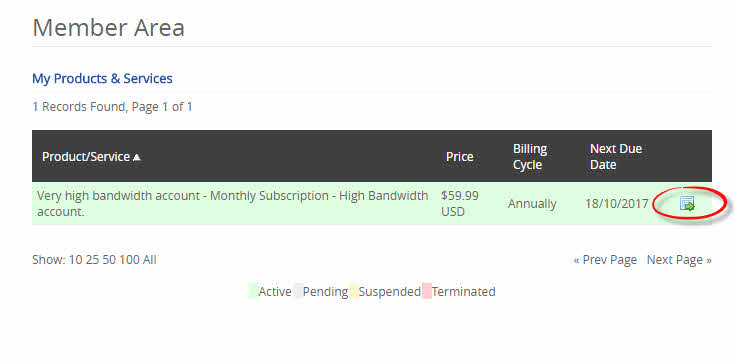
Task: Show All records
Action: pyautogui.click(x=149, y=259)
